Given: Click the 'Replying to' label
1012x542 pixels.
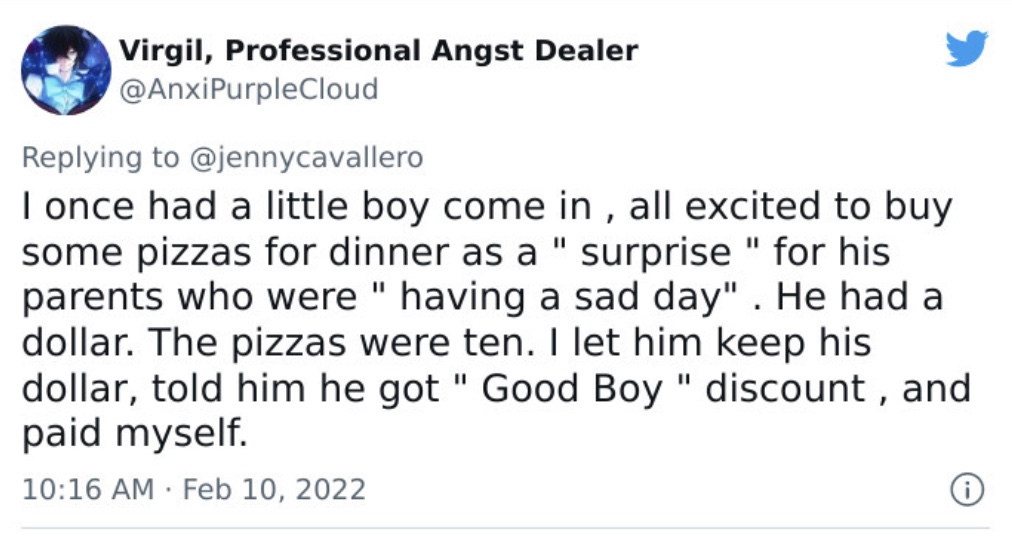Looking at the screenshot, I should coord(101,158).
